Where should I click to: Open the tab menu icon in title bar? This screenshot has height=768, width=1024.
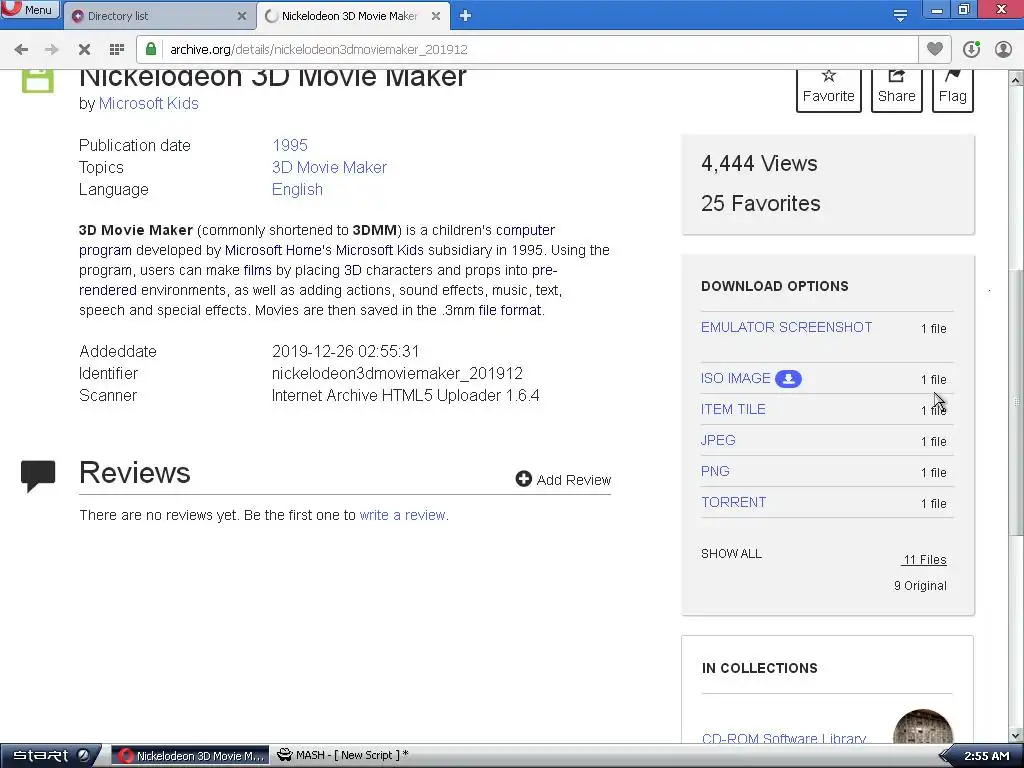[x=900, y=15]
